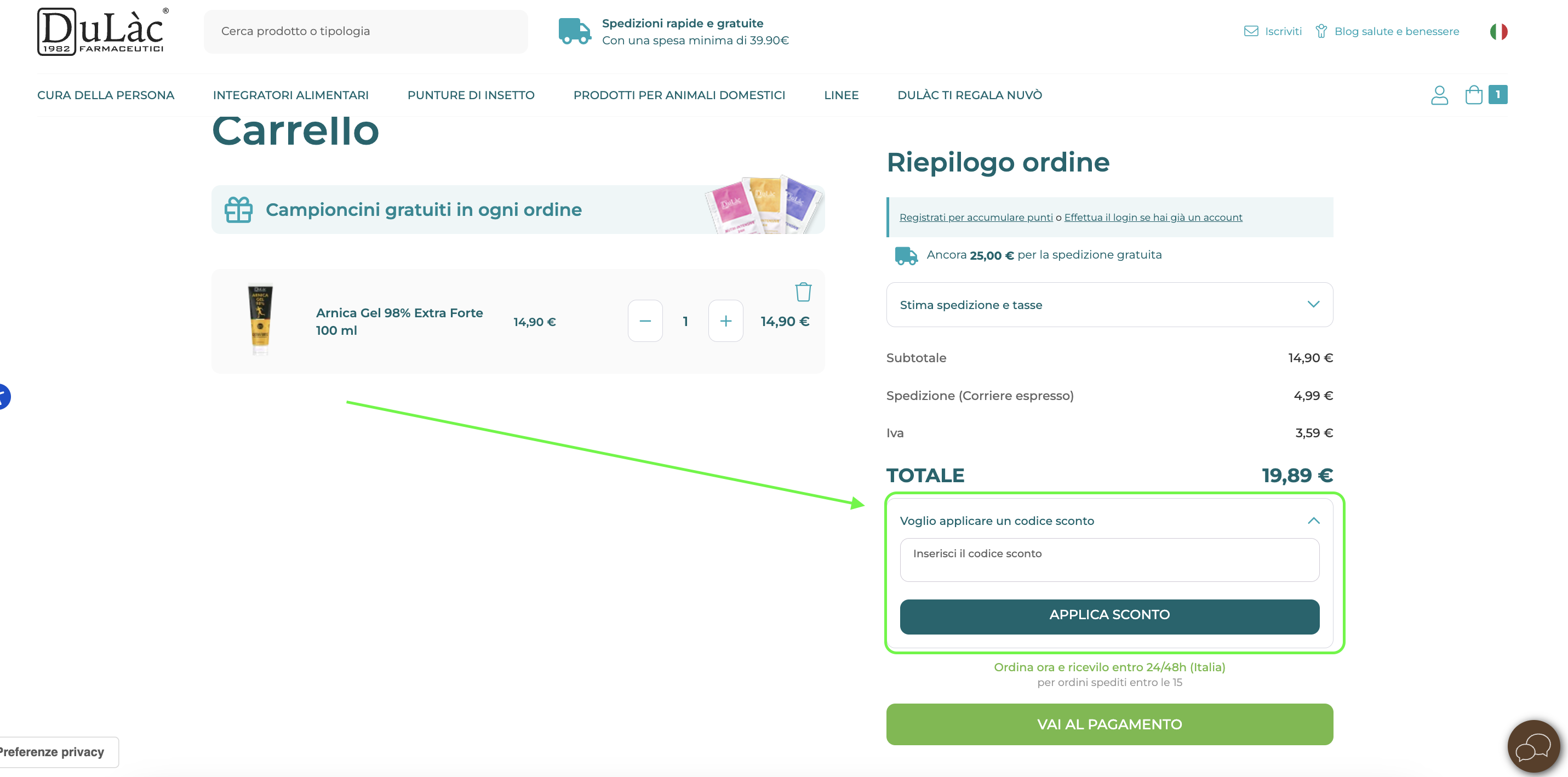Delete Arnica Gel with trash icon
This screenshot has height=777, width=1568.
(803, 292)
